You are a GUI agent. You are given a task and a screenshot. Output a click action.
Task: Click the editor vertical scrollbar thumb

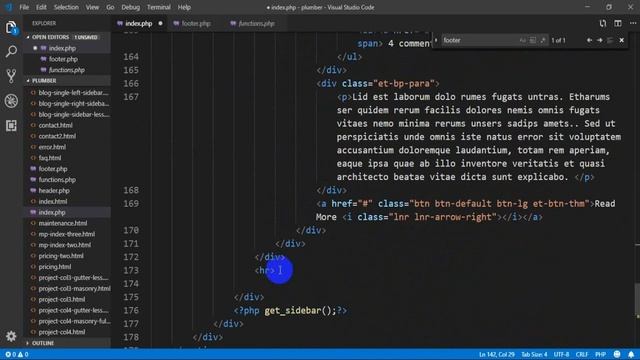(637, 301)
